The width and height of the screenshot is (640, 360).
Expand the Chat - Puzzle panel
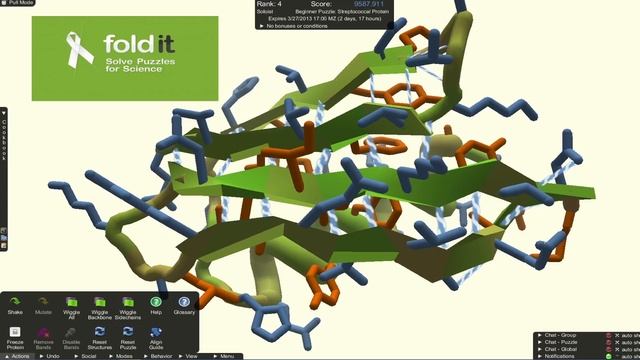click(558, 342)
